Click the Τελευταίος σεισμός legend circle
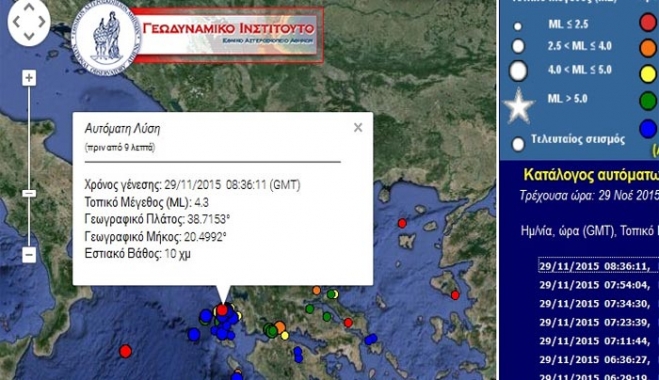Viewport: 659px width, 380px height. tap(518, 144)
